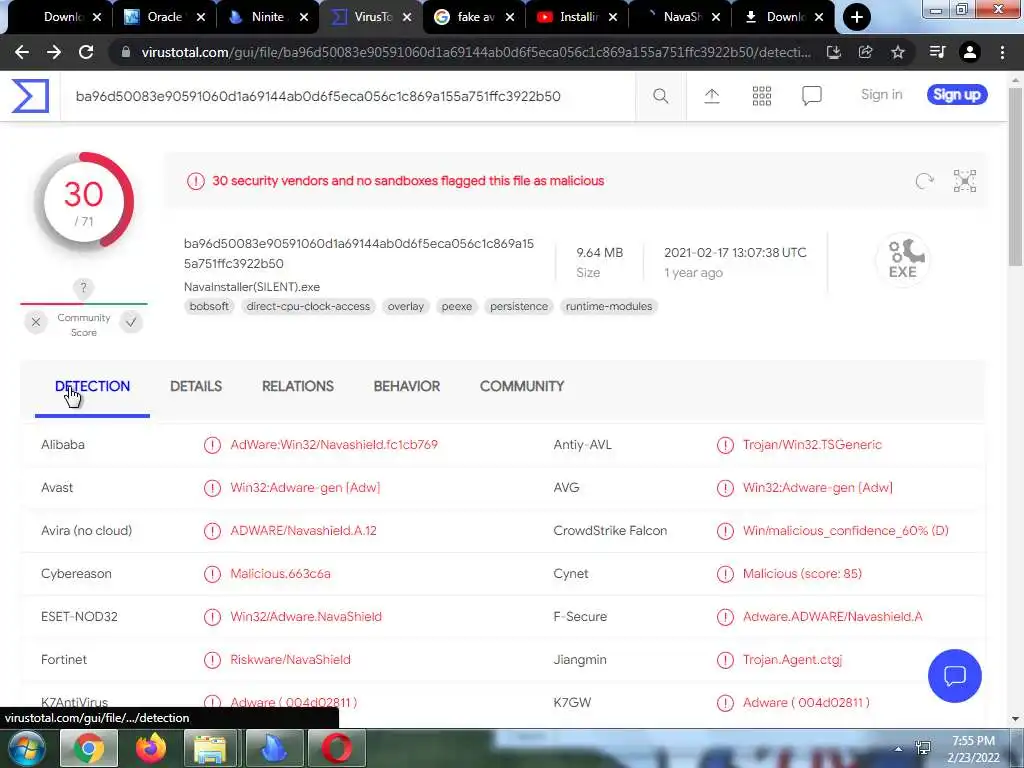Switch to the fake av Google tab

pyautogui.click(x=473, y=17)
